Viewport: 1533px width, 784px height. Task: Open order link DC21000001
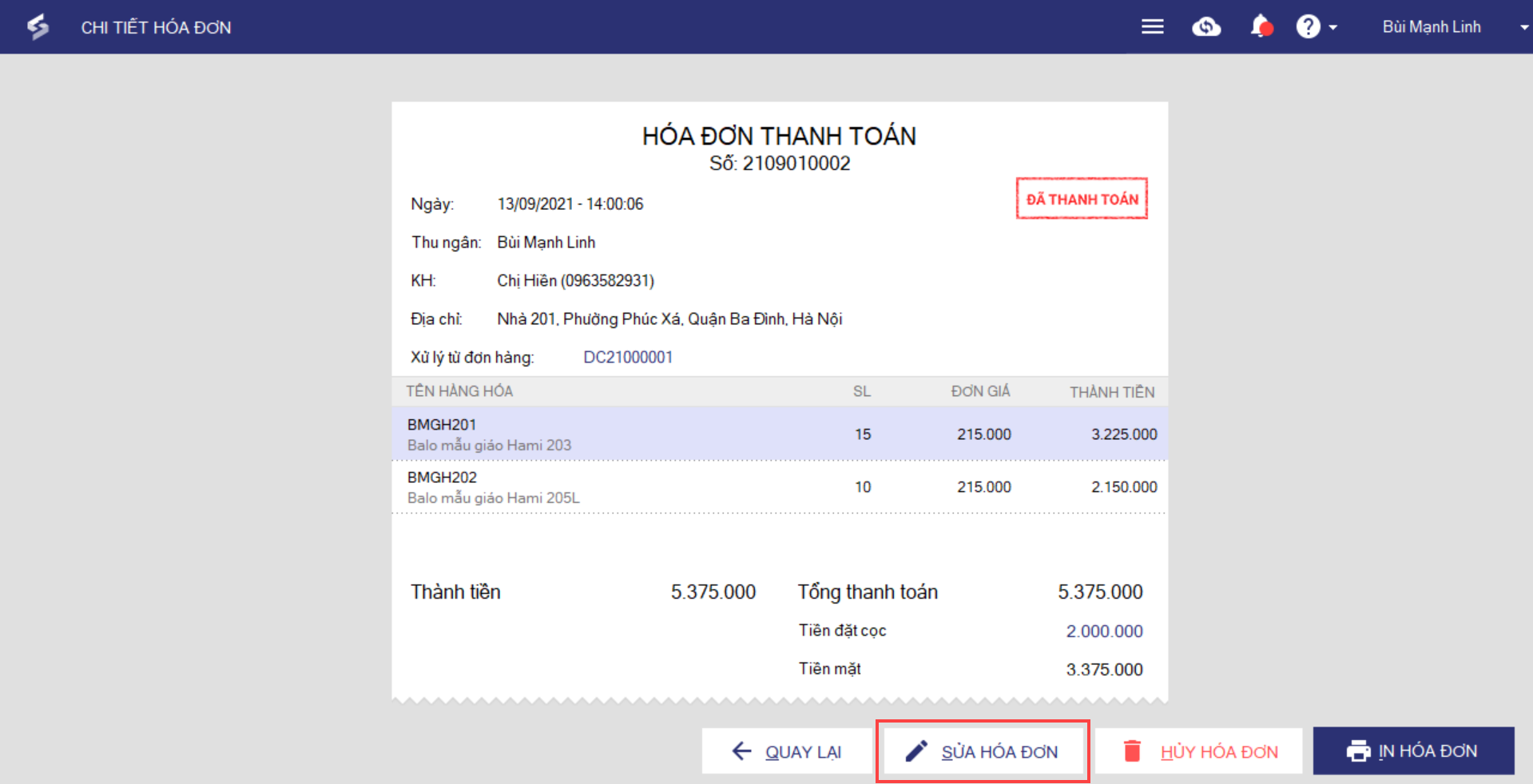click(628, 357)
